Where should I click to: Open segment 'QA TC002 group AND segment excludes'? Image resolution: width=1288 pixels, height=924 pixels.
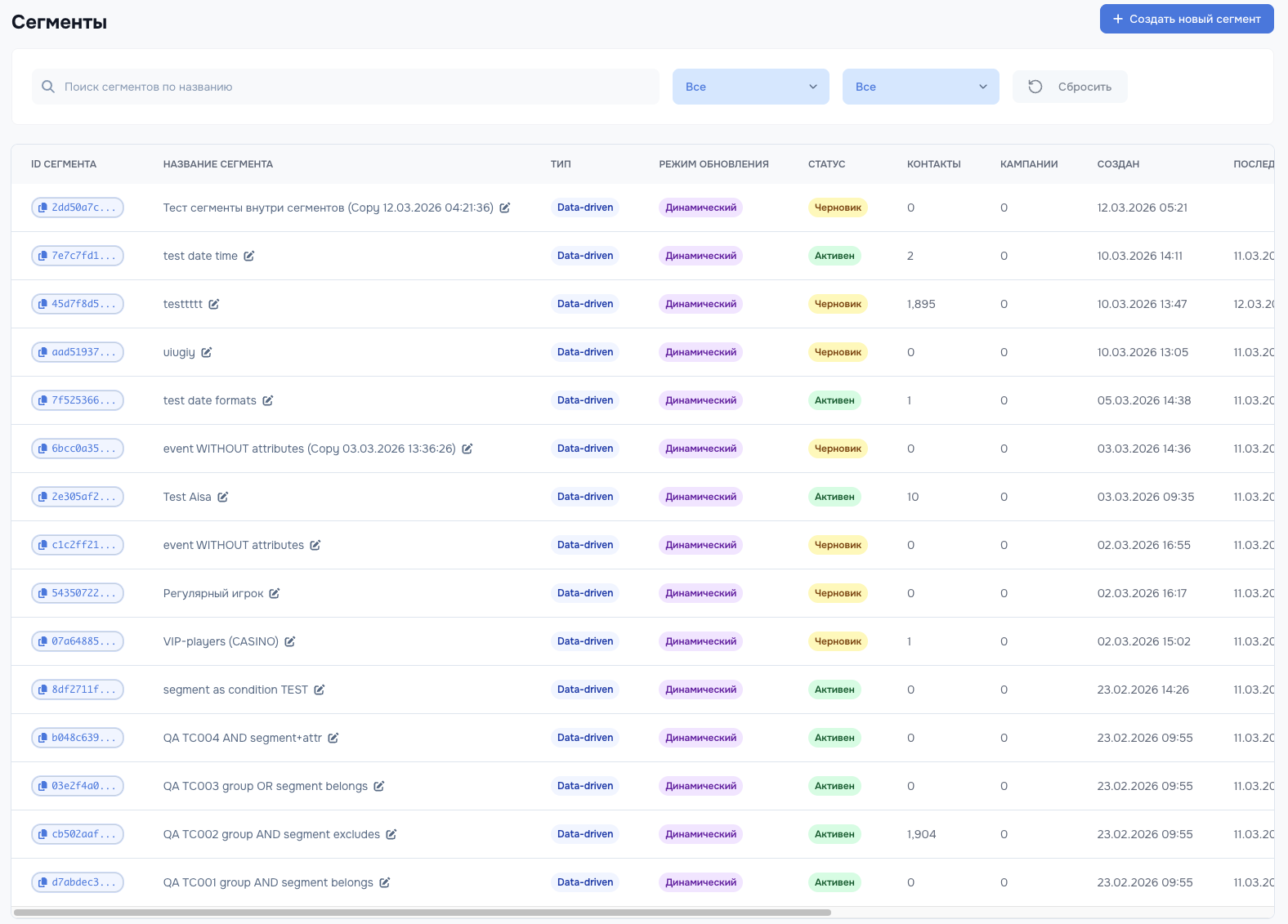point(271,834)
